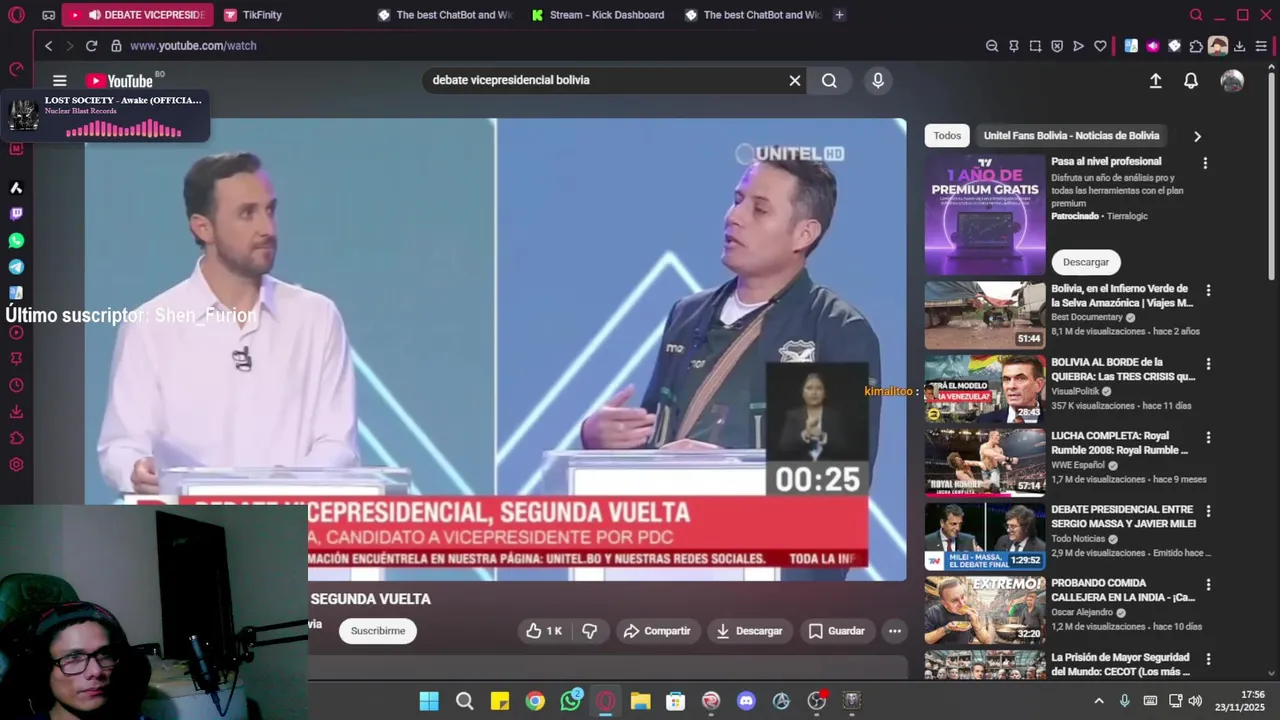Open Discord from the taskbar
Screen dimensions: 1280x720
click(746, 701)
